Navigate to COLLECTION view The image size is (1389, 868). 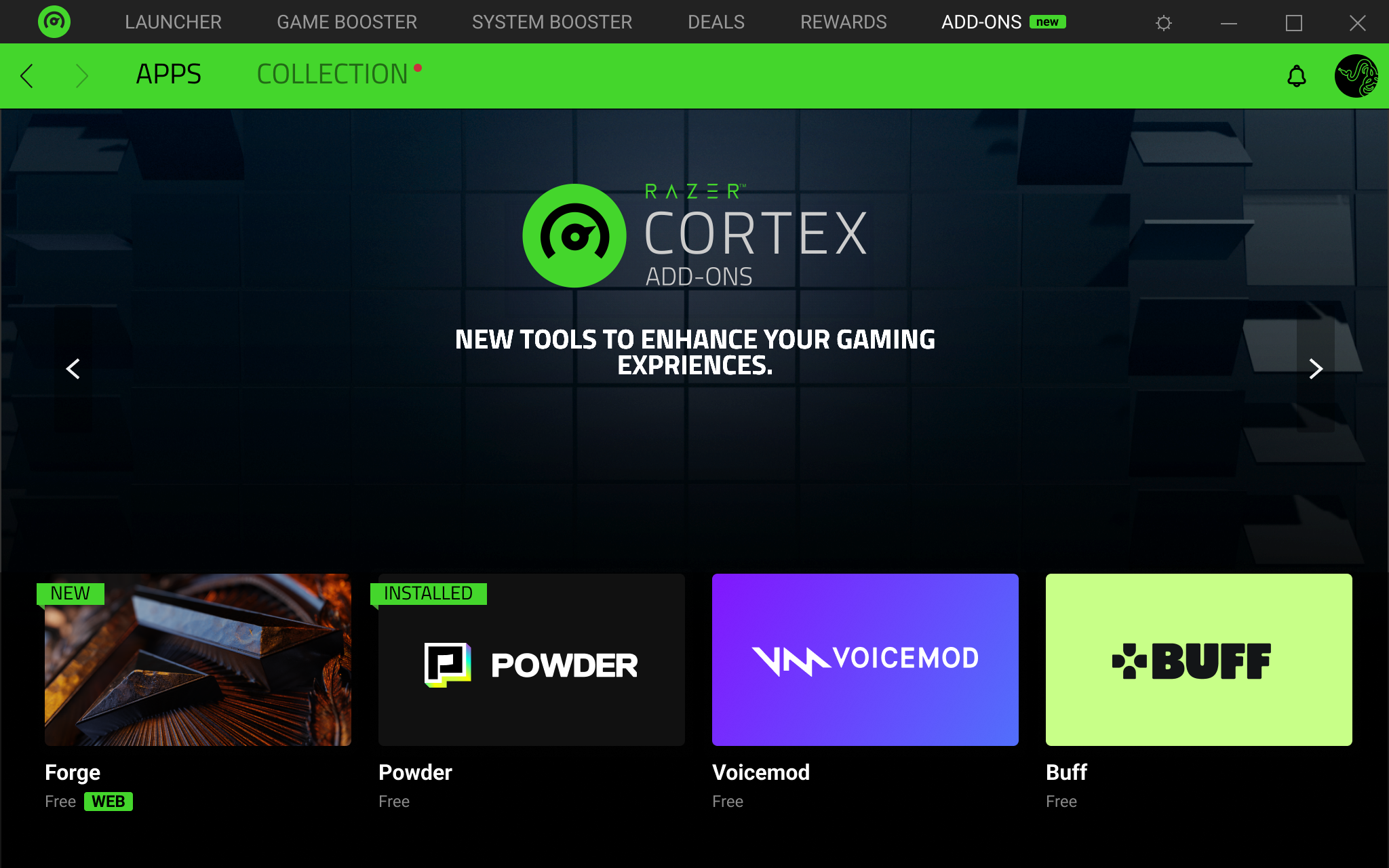click(x=332, y=73)
